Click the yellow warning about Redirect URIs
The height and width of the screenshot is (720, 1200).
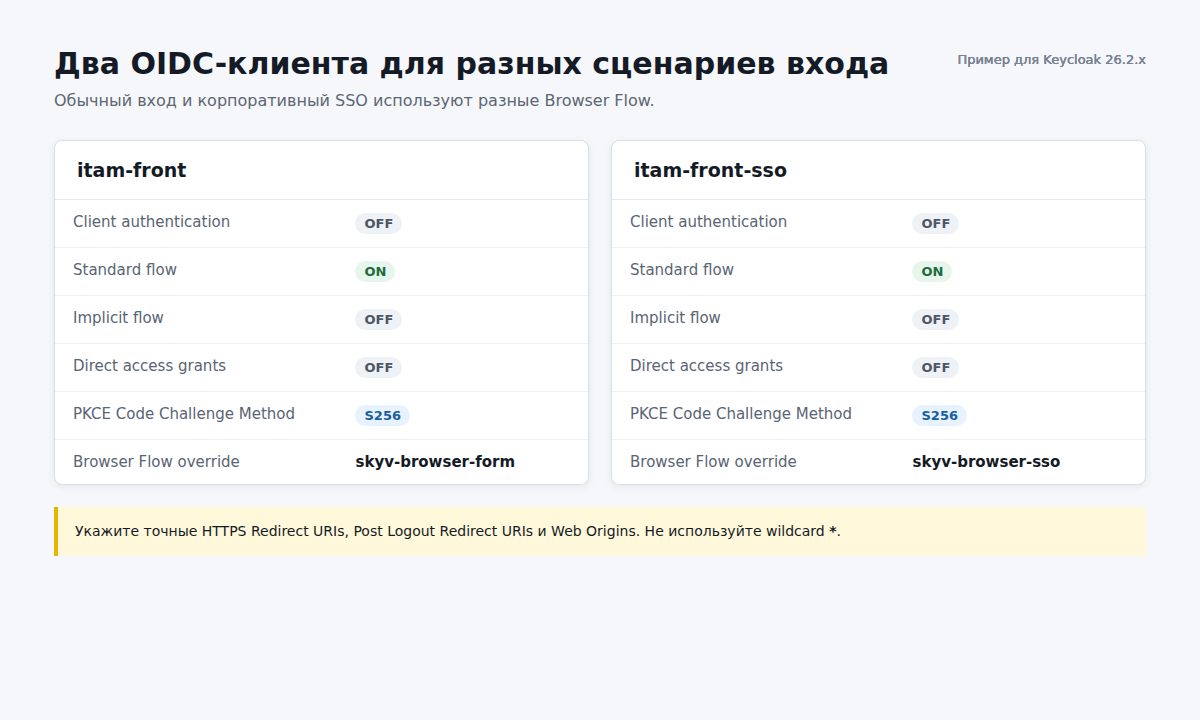pyautogui.click(x=600, y=531)
